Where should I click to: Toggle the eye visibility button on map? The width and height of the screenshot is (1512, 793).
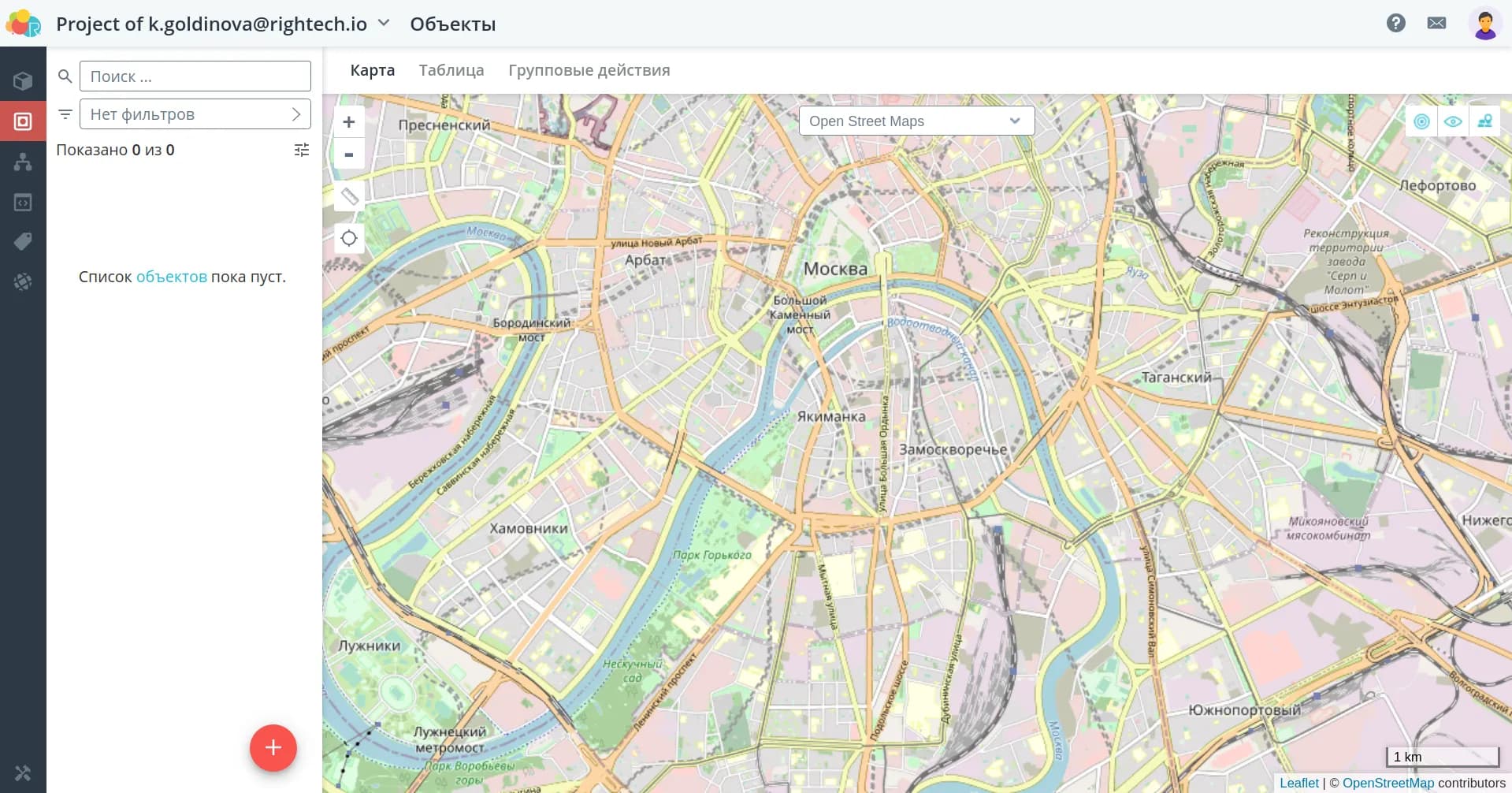coord(1453,121)
